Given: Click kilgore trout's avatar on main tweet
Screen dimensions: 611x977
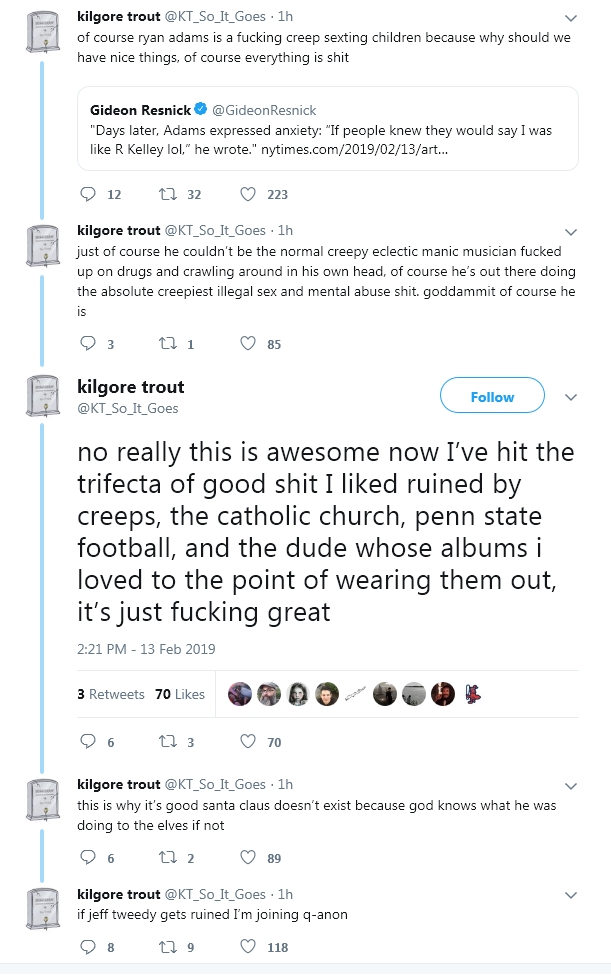Looking at the screenshot, I should tap(42, 397).
